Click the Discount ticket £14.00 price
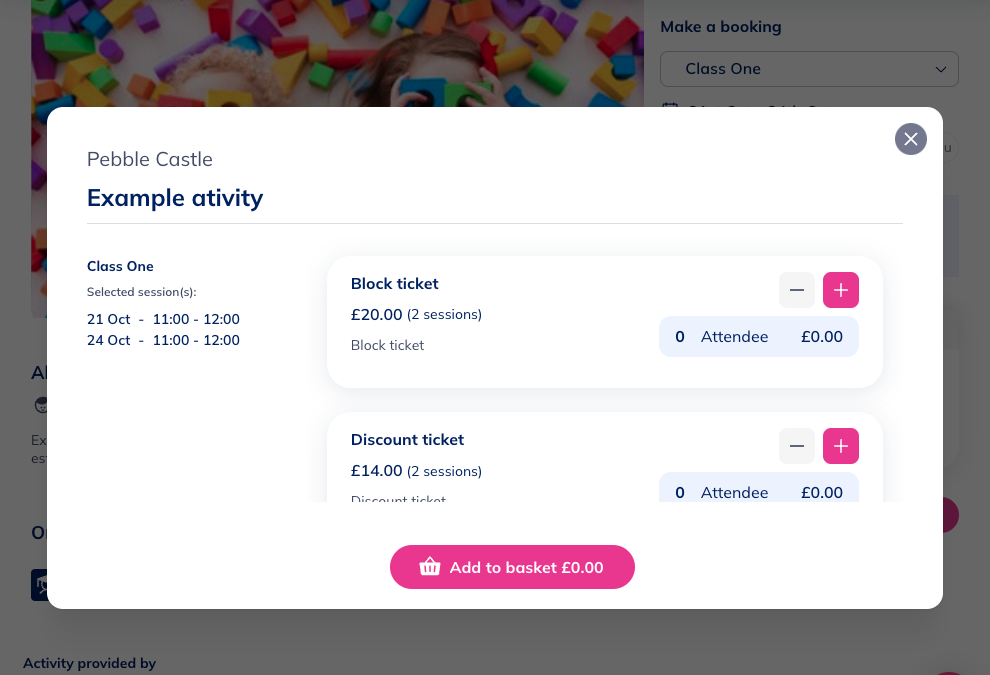Image resolution: width=990 pixels, height=675 pixels. click(x=376, y=471)
